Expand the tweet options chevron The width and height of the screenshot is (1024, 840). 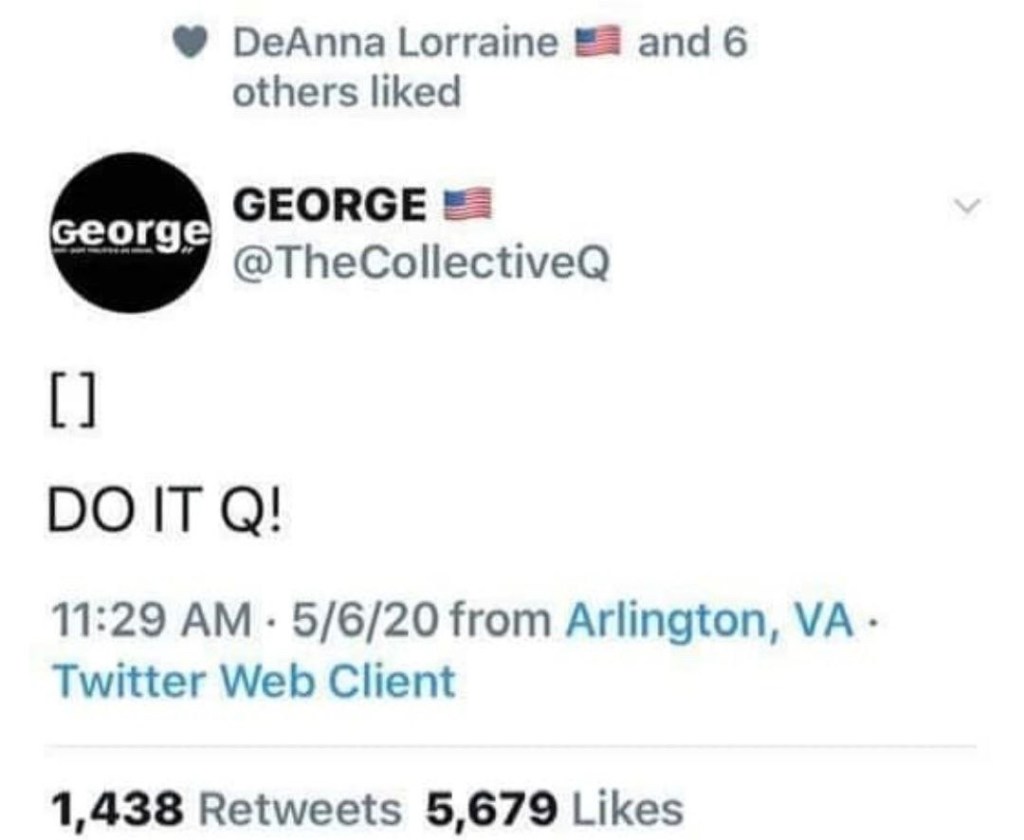[967, 205]
